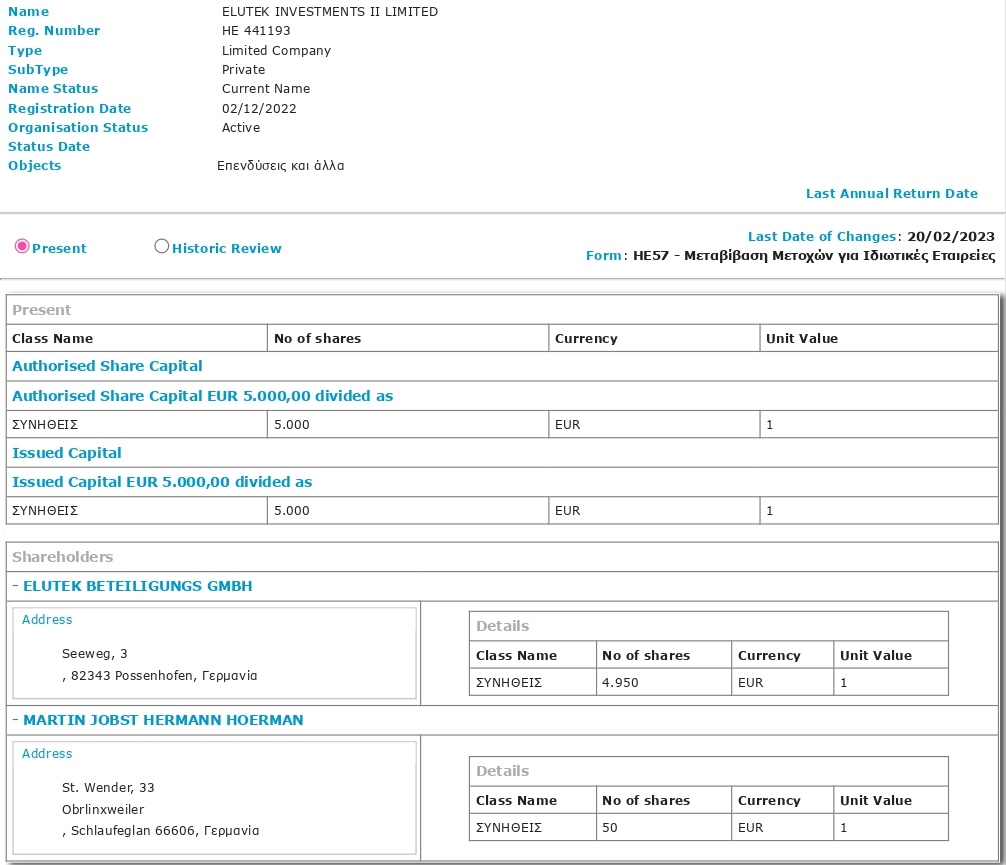This screenshot has height=865, width=1006.
Task: Click the 'St. Wender, 33' address line
Action: pos(108,788)
